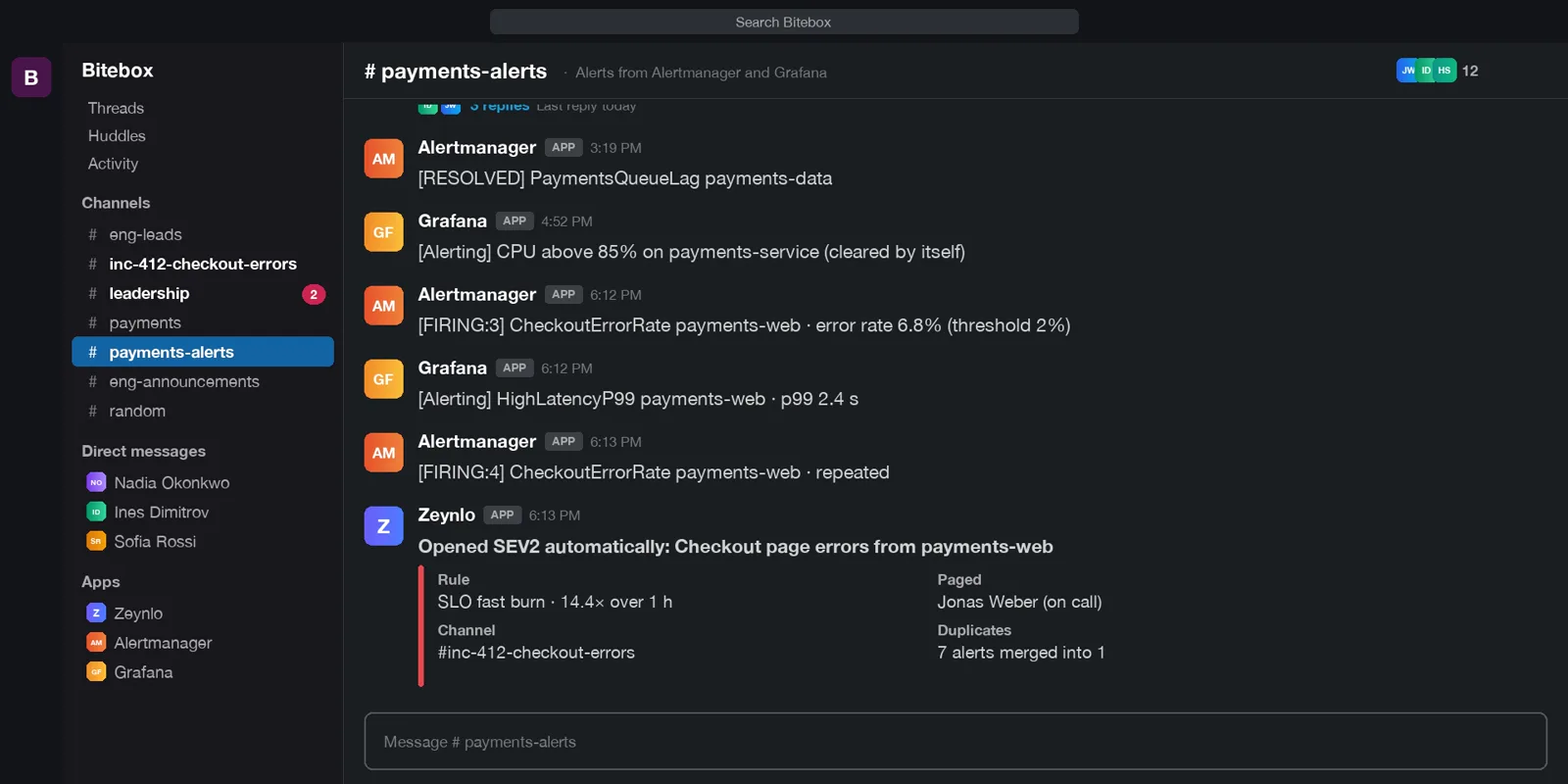Focus the Search Bitebox field
1568x784 pixels.
pyautogui.click(x=784, y=22)
